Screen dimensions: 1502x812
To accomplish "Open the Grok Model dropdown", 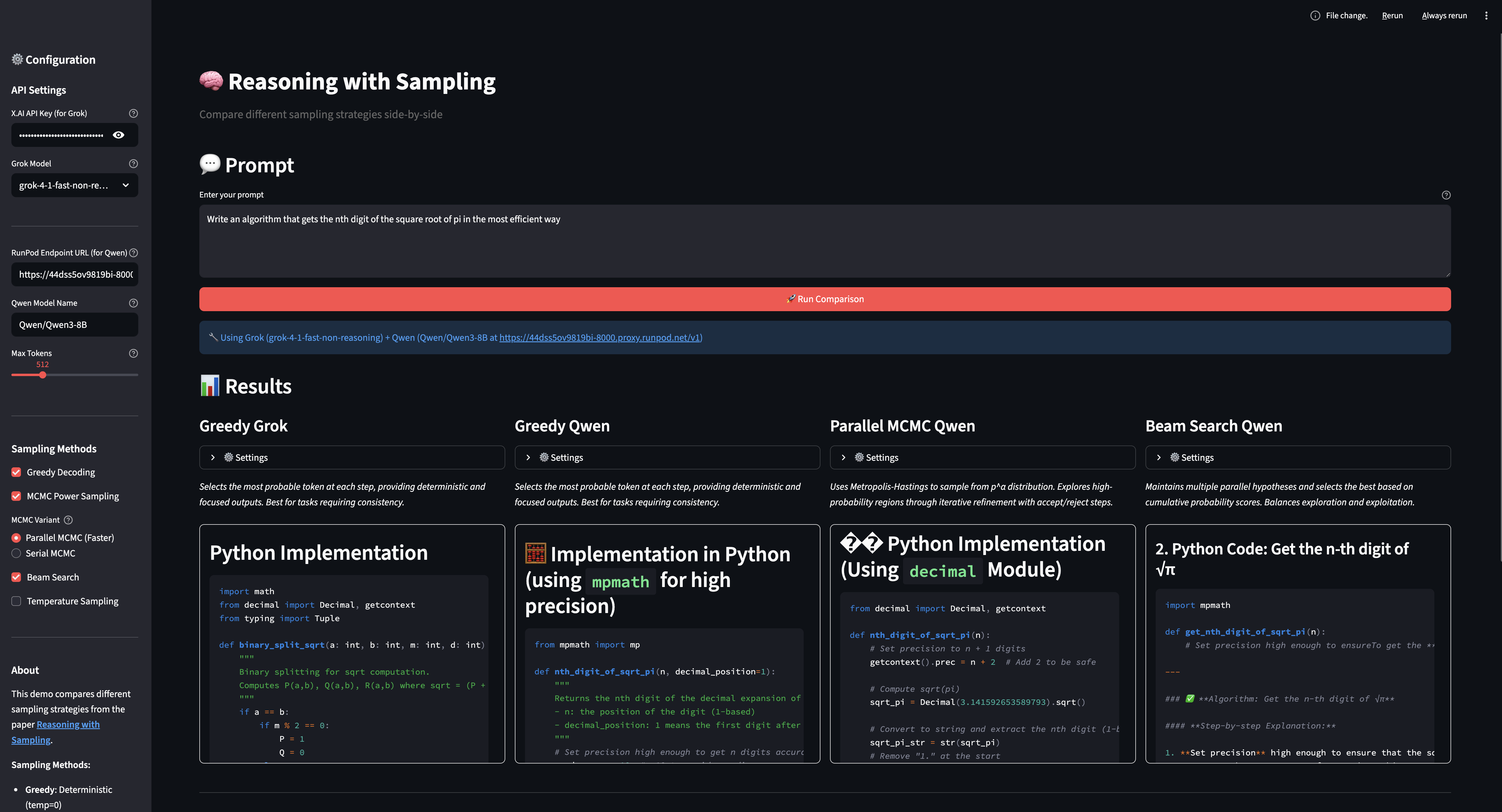I will point(75,185).
